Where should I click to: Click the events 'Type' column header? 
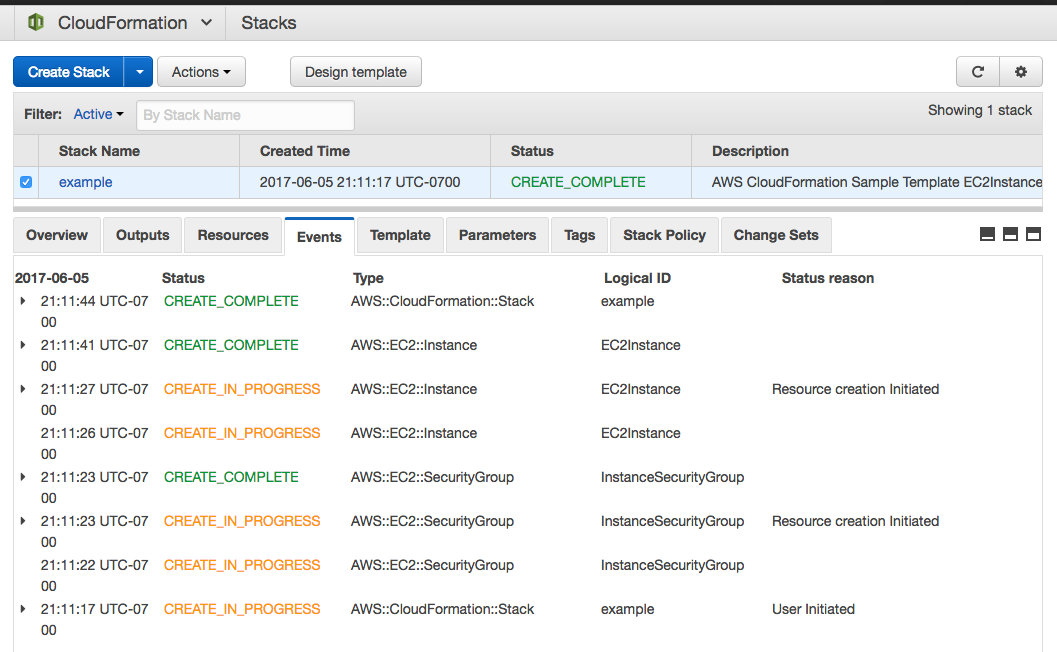pos(368,278)
